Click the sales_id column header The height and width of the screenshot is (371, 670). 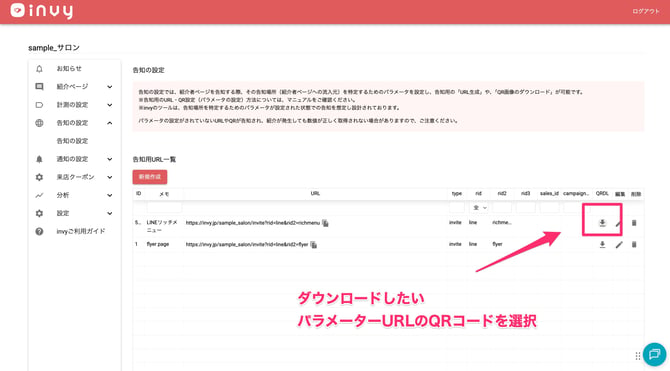coord(549,194)
